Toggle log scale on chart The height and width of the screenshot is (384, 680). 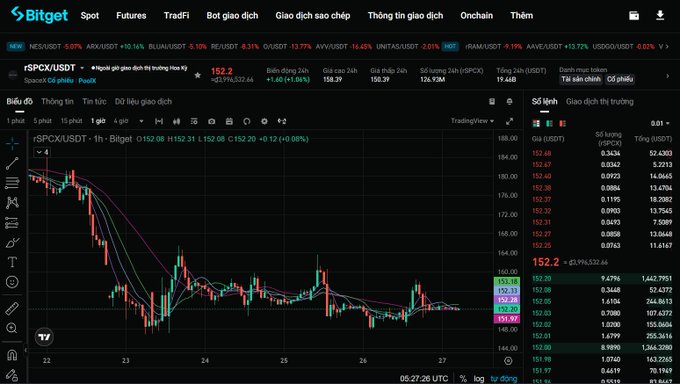[479, 379]
